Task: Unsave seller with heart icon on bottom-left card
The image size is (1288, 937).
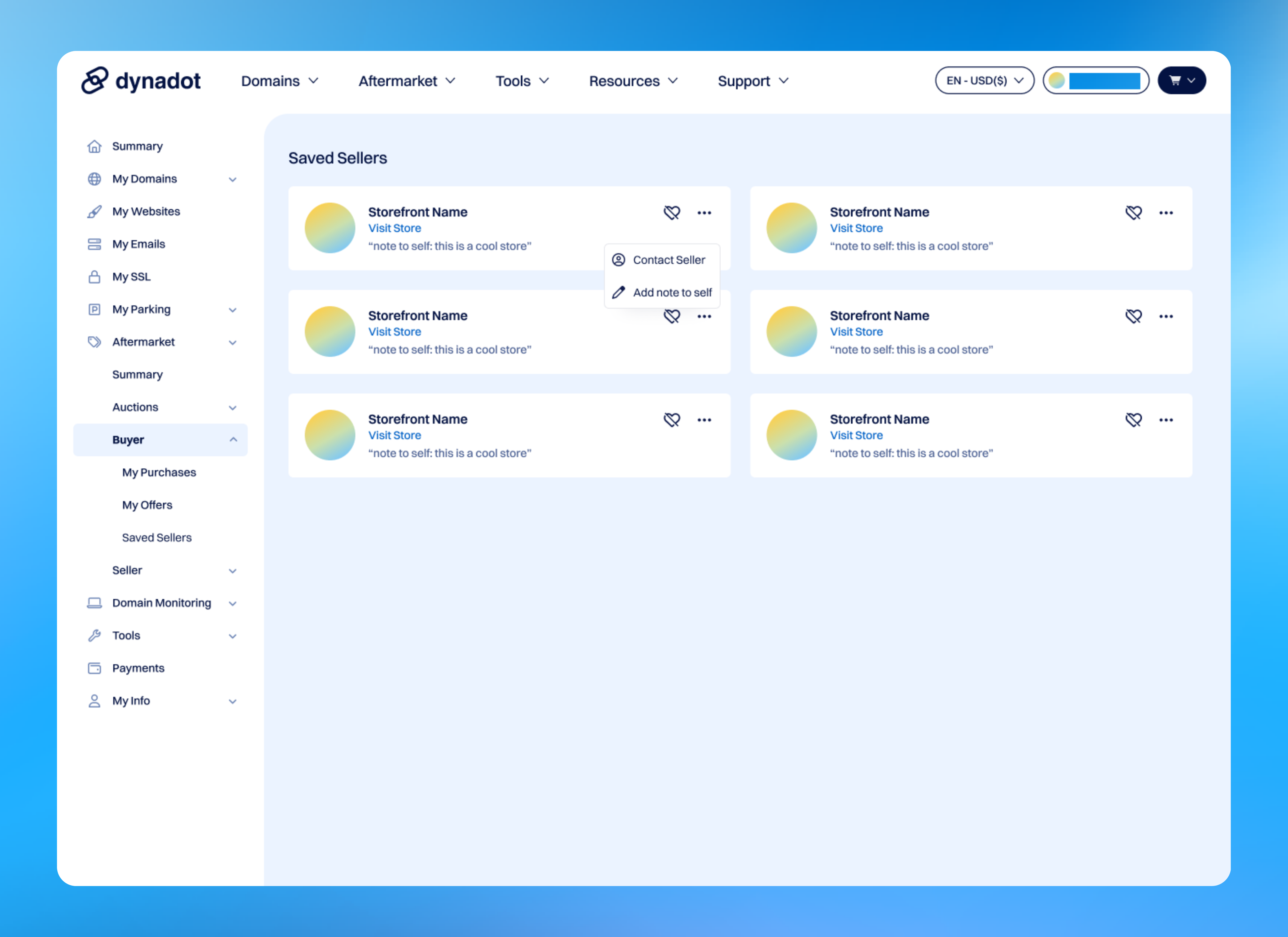Action: [672, 420]
